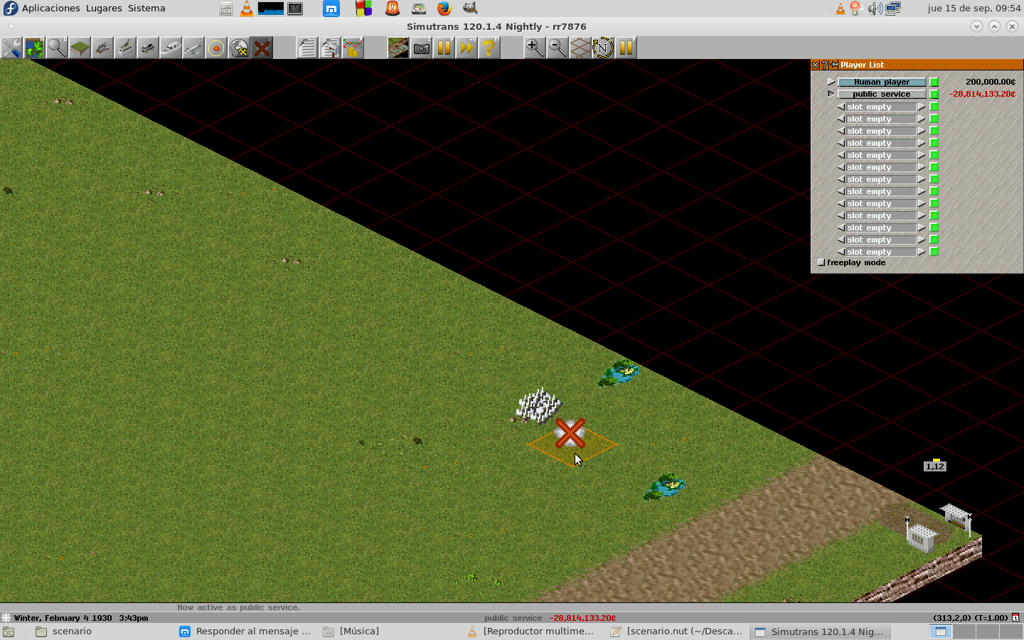Open help from the Player List title bar
Viewport: 1024px width, 640px height.
pyautogui.click(x=825, y=65)
